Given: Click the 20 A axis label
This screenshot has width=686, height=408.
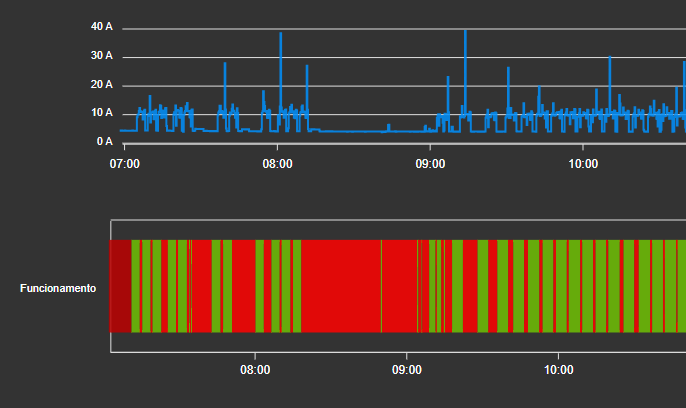Looking at the screenshot, I should coord(102,84).
